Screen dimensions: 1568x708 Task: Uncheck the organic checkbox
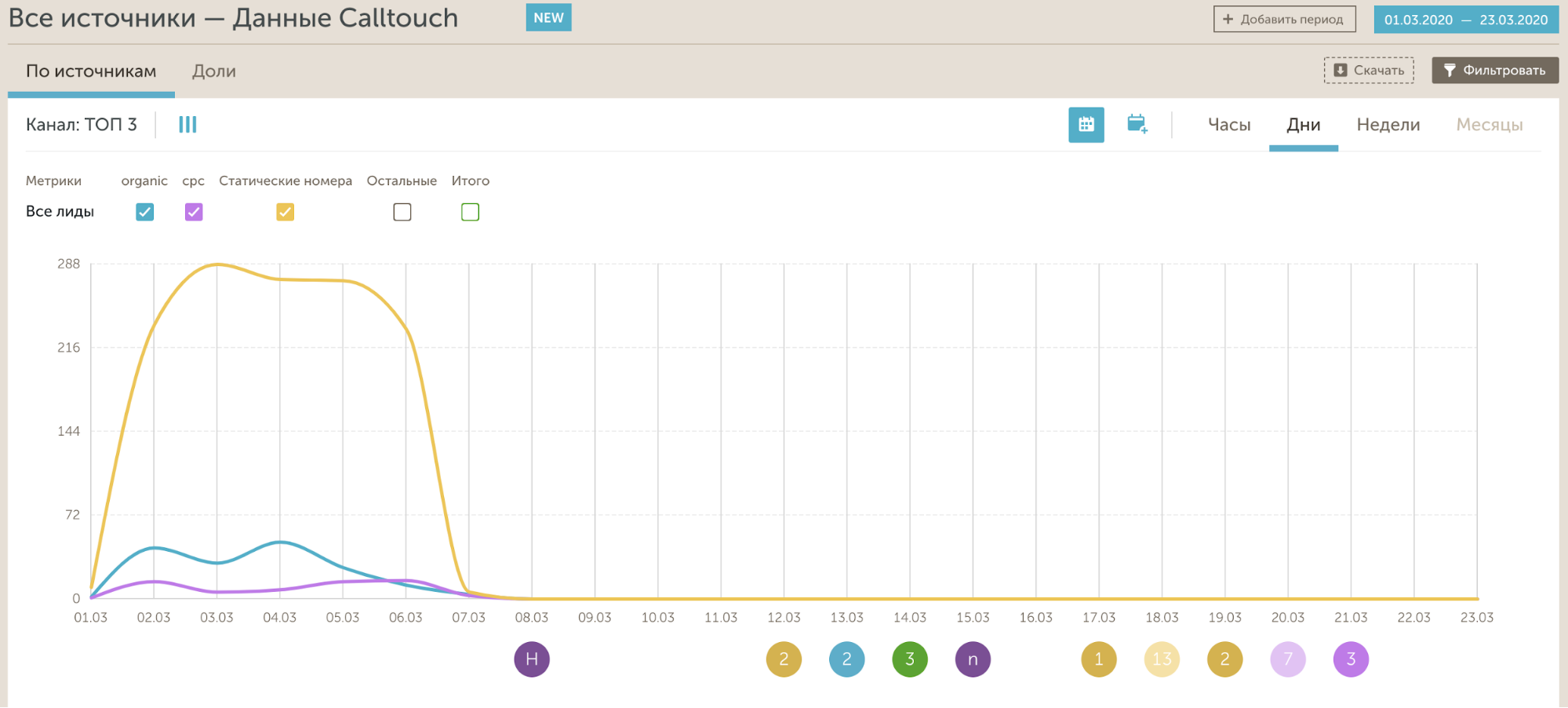(145, 212)
